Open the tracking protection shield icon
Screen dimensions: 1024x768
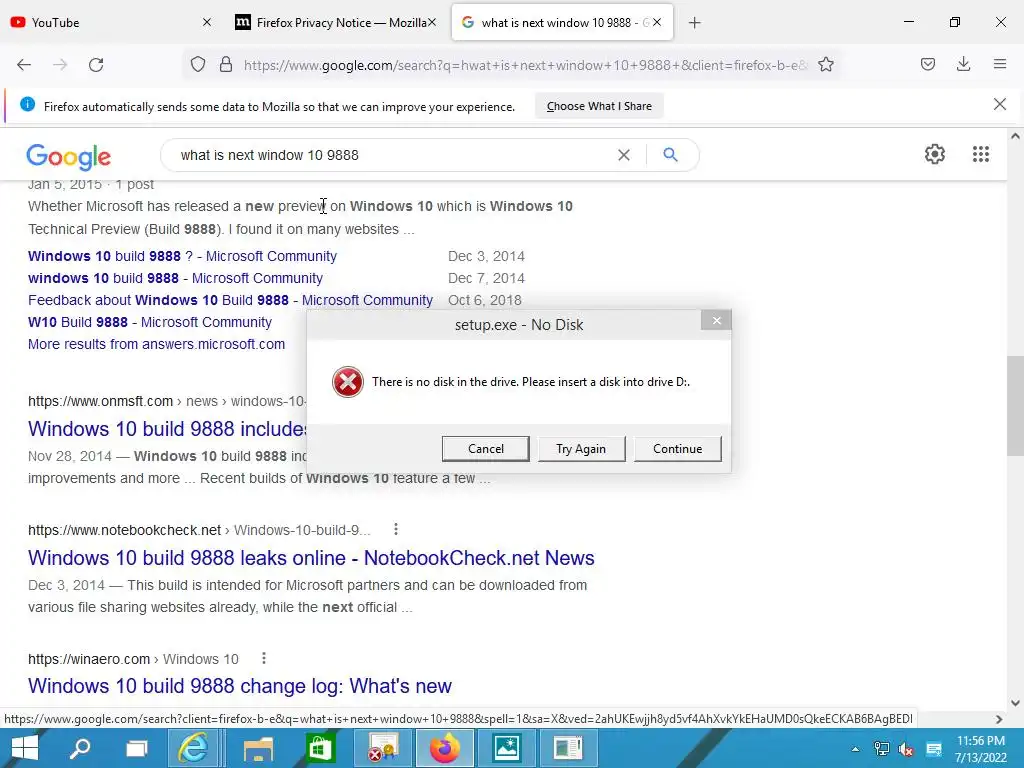[198, 65]
